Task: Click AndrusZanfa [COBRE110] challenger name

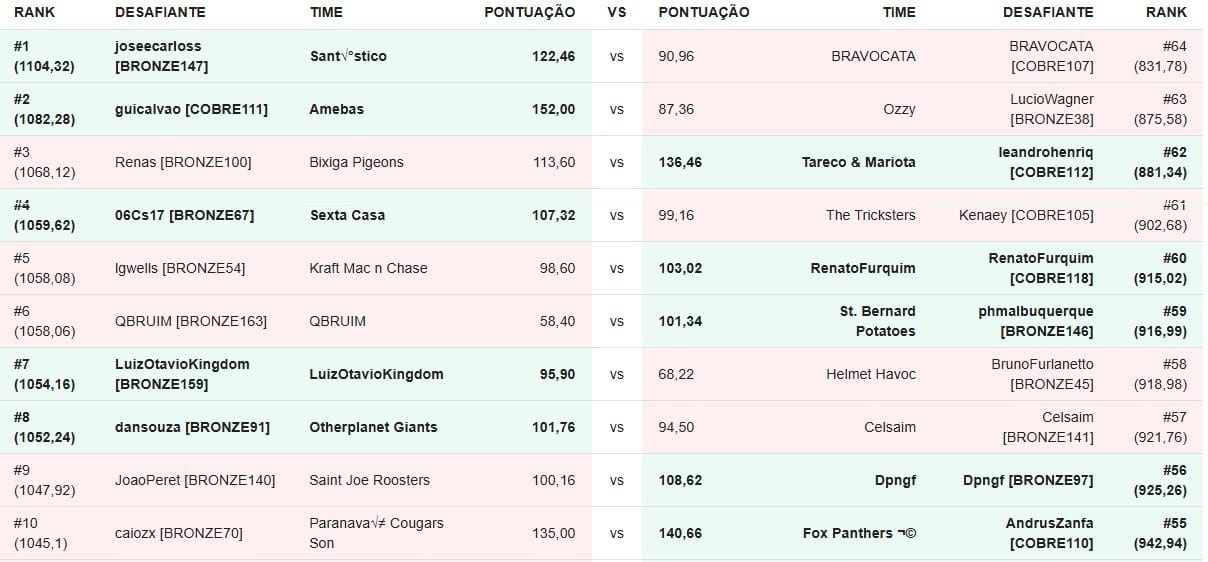Action: pos(1049,533)
